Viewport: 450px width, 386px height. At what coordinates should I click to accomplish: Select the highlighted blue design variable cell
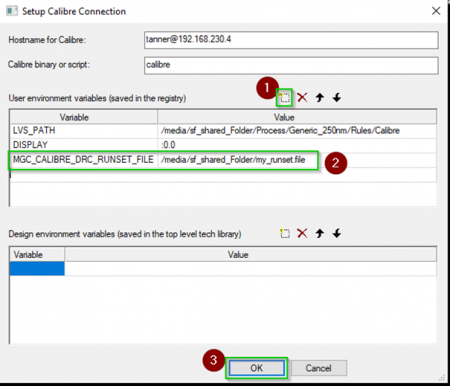click(37, 269)
